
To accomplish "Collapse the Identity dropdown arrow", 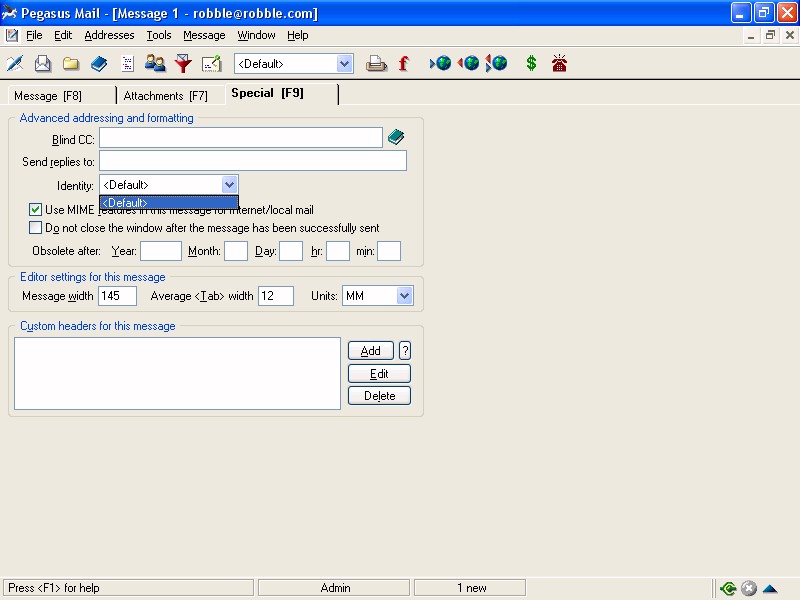I will (x=230, y=185).
